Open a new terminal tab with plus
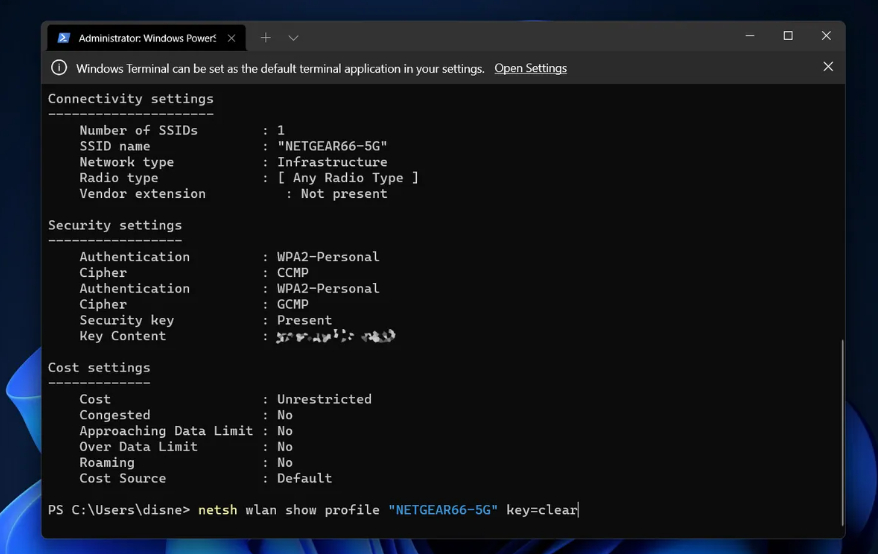 tap(266, 38)
